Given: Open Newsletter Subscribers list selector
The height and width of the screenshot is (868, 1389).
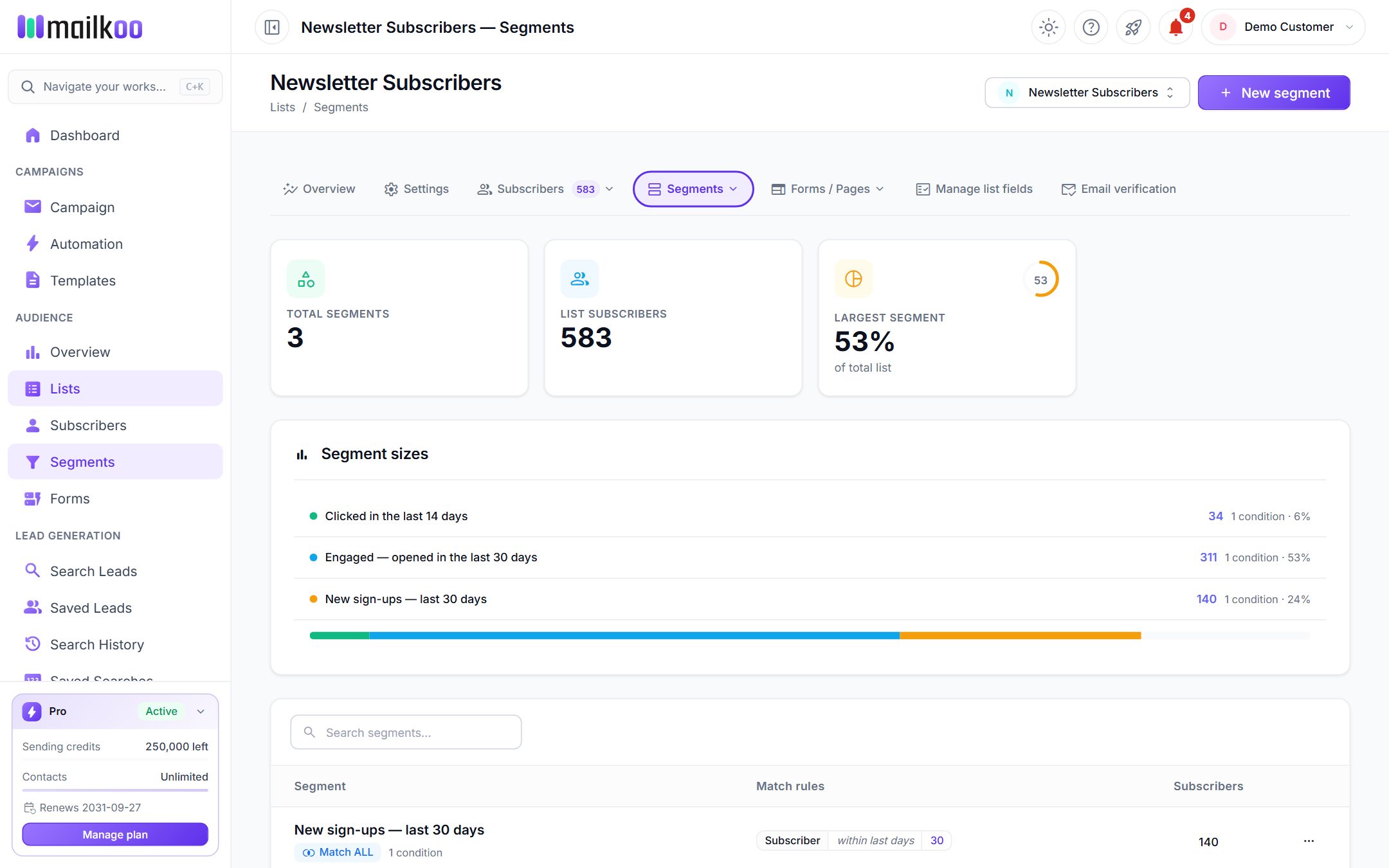Looking at the screenshot, I should [x=1087, y=93].
